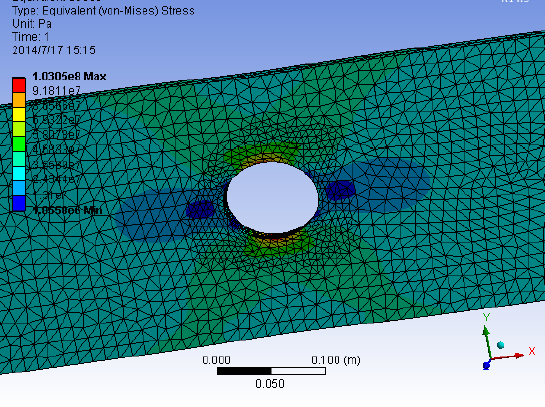The image size is (545, 407).
Task: Select the orange legend color band
Action: click(19, 100)
